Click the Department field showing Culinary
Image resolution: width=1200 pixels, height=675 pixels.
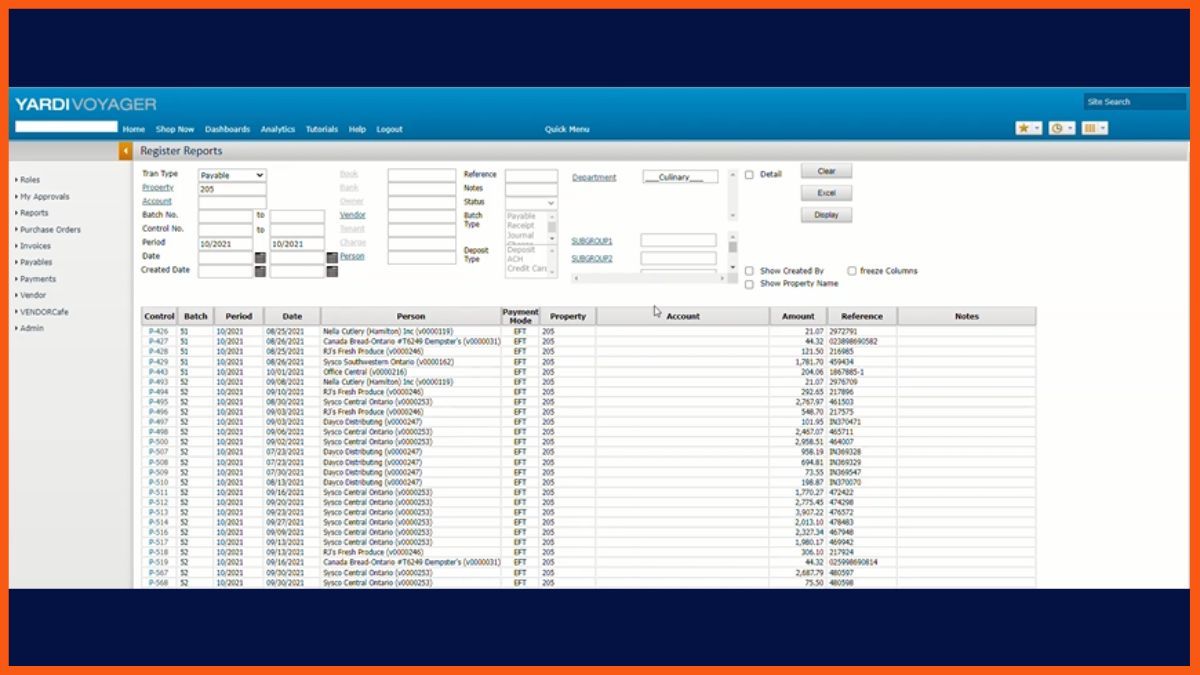point(680,177)
